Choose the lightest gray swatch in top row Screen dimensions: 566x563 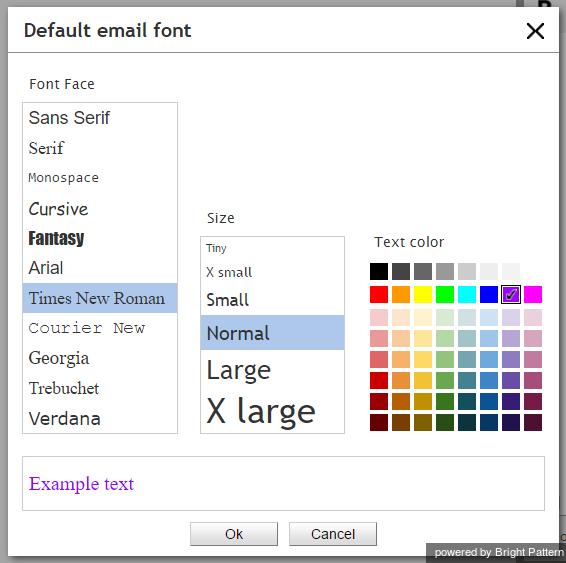511,271
